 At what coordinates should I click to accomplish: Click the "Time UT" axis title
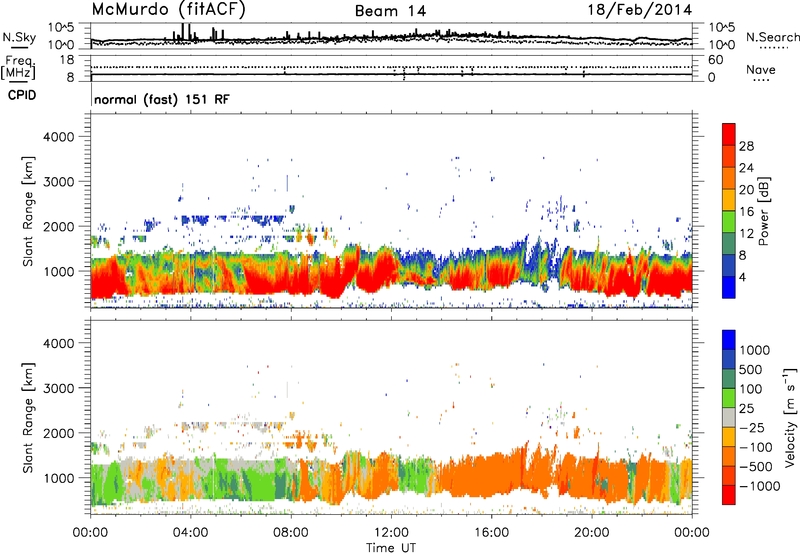coord(391,548)
